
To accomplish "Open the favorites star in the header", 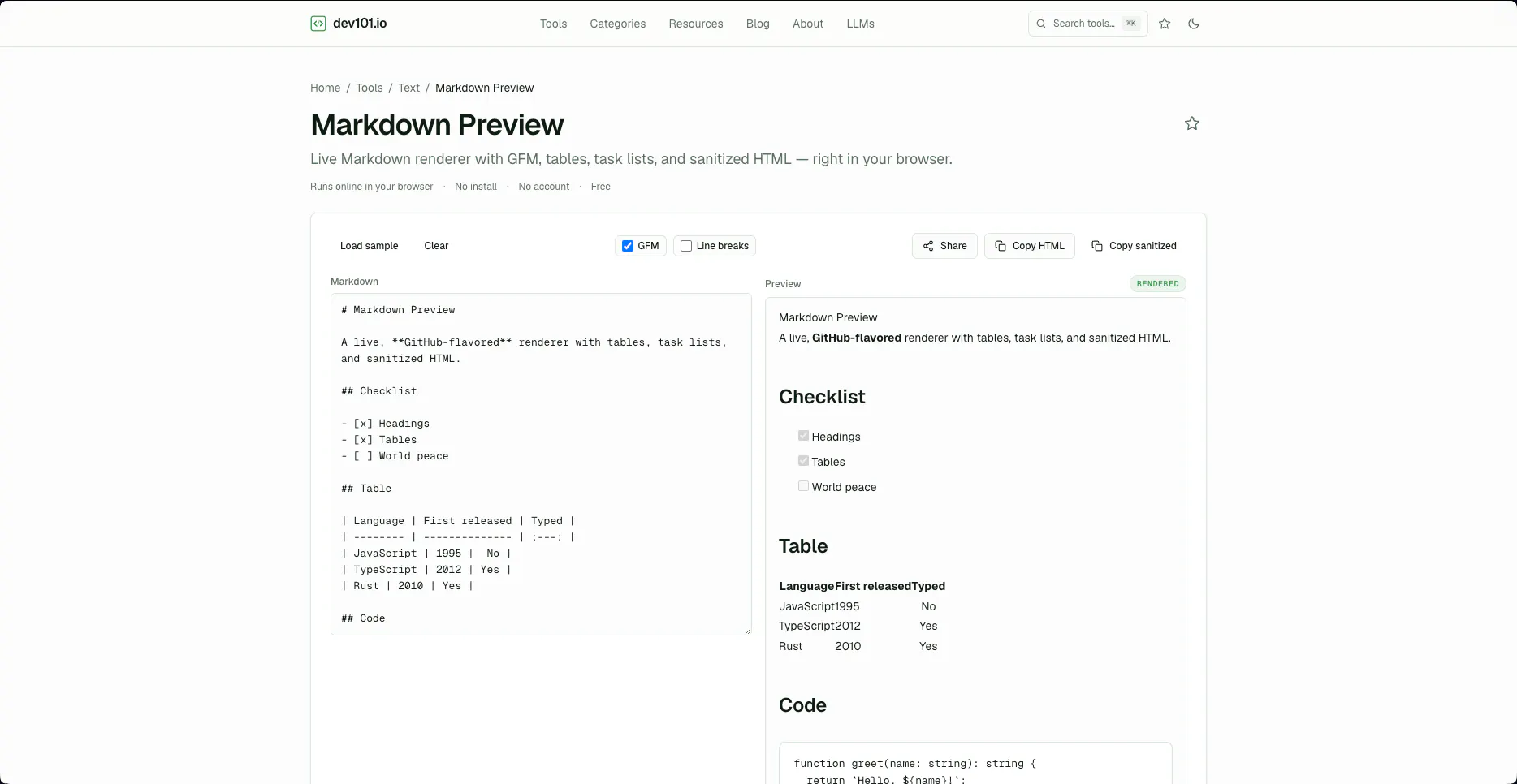I will 1165,24.
